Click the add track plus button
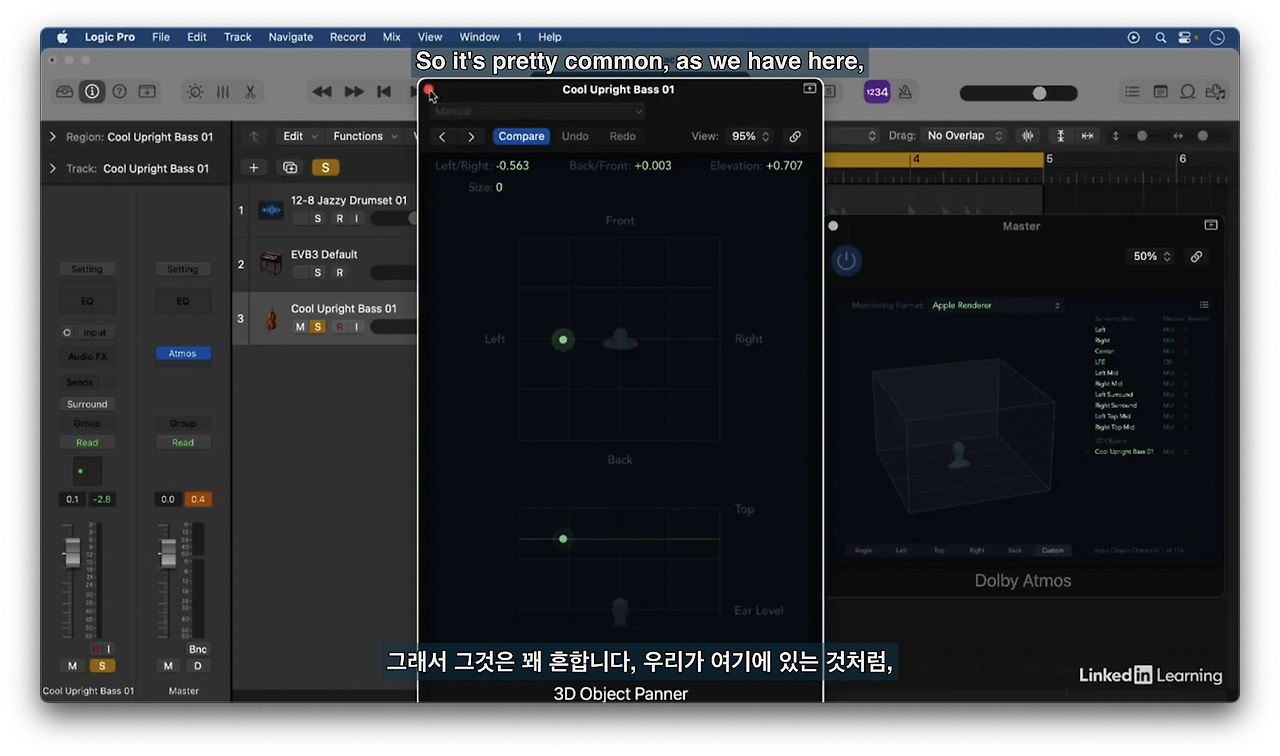The width and height of the screenshot is (1280, 756). [254, 168]
